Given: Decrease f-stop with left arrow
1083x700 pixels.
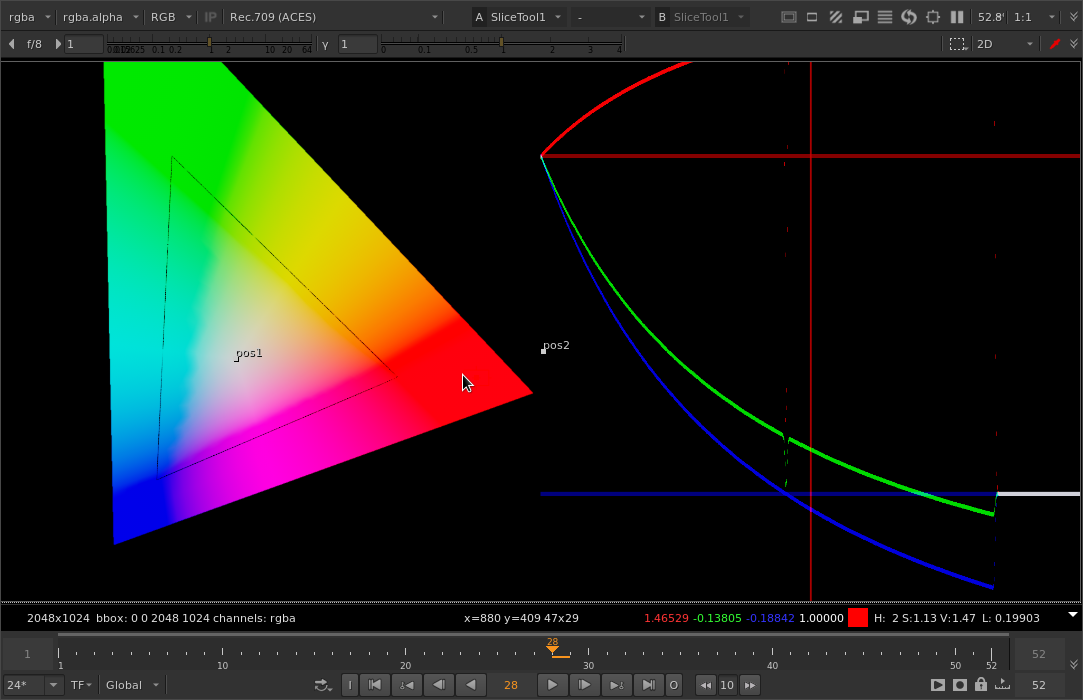Looking at the screenshot, I should pyautogui.click(x=12, y=44).
